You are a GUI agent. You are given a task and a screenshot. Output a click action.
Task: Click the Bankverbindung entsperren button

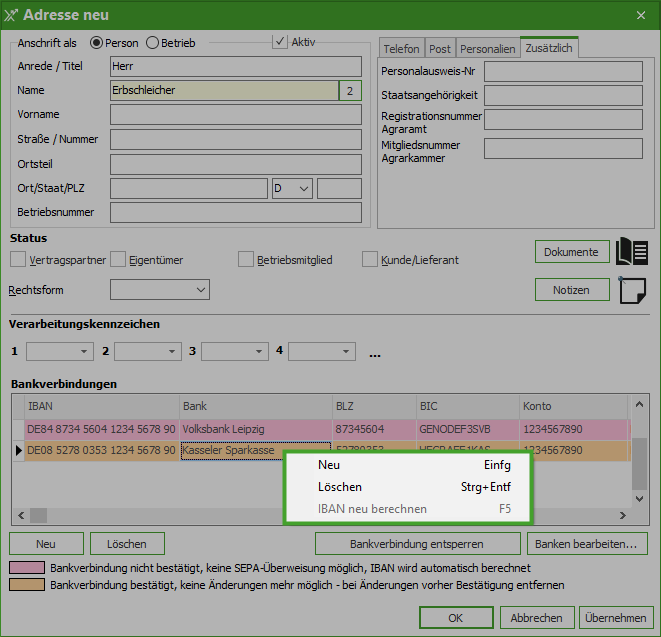click(x=417, y=544)
